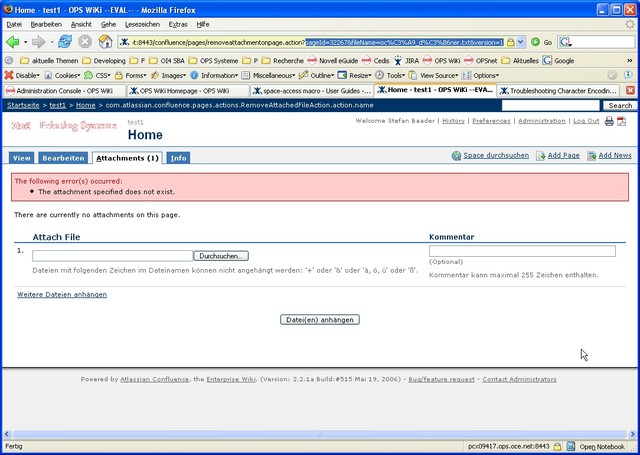Click the browser Back arrow button

[x=14, y=42]
